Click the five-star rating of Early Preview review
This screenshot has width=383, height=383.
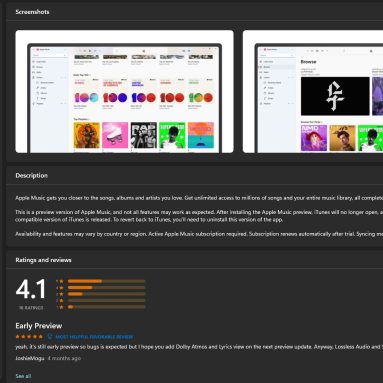pyautogui.click(x=29, y=337)
